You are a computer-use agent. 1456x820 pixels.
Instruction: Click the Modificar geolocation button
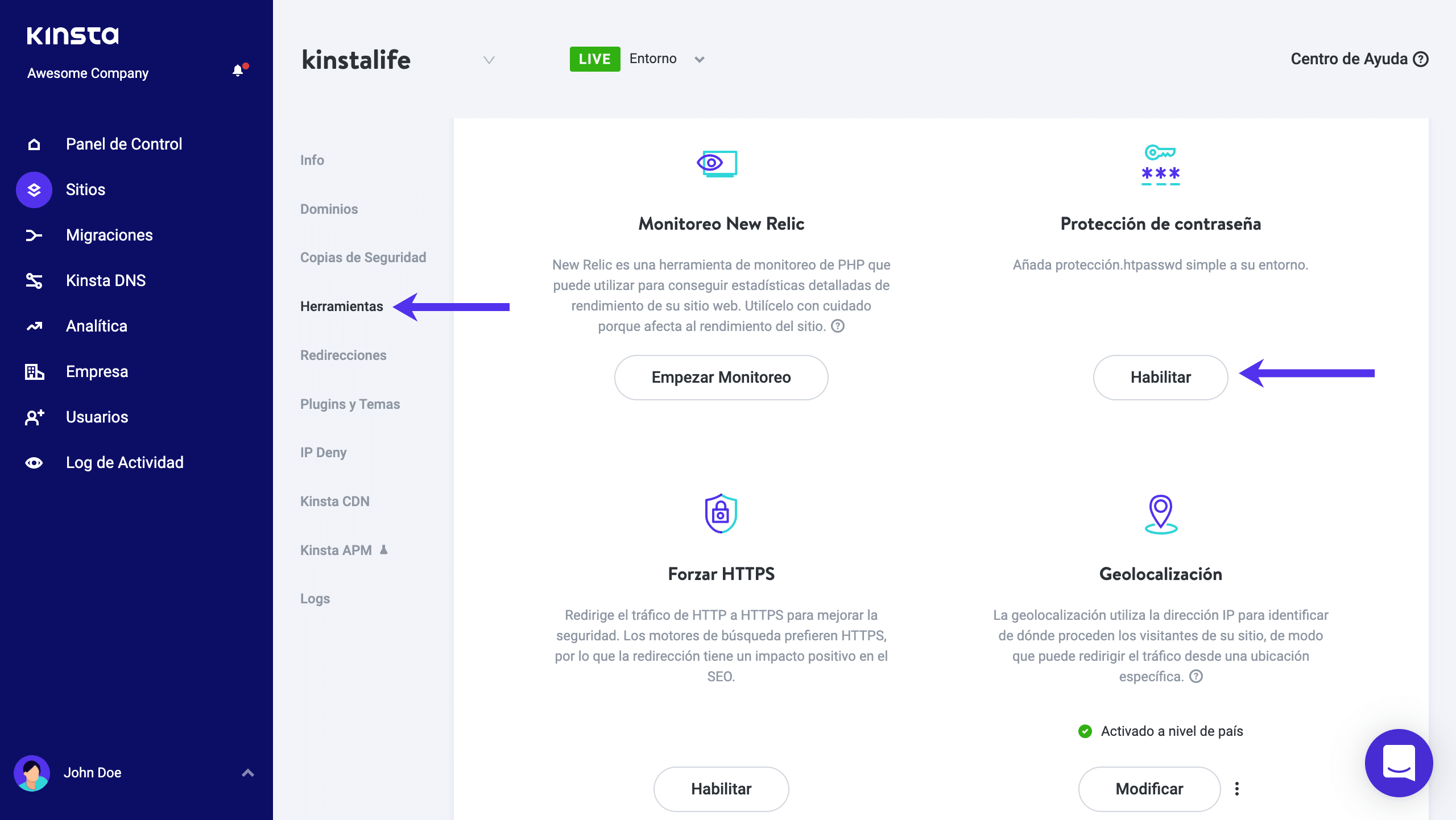tap(1149, 789)
